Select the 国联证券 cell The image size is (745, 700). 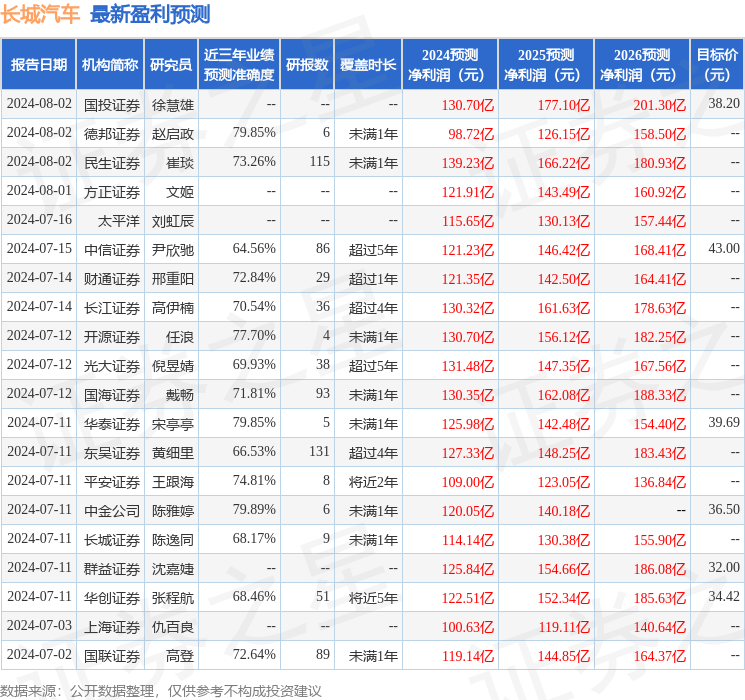tap(112, 656)
